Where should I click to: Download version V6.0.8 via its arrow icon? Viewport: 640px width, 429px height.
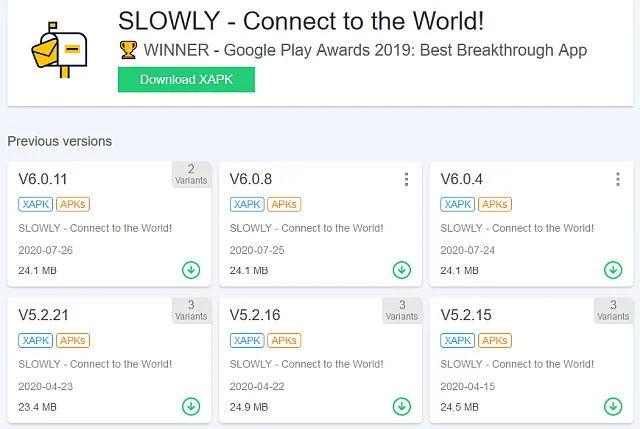point(402,270)
